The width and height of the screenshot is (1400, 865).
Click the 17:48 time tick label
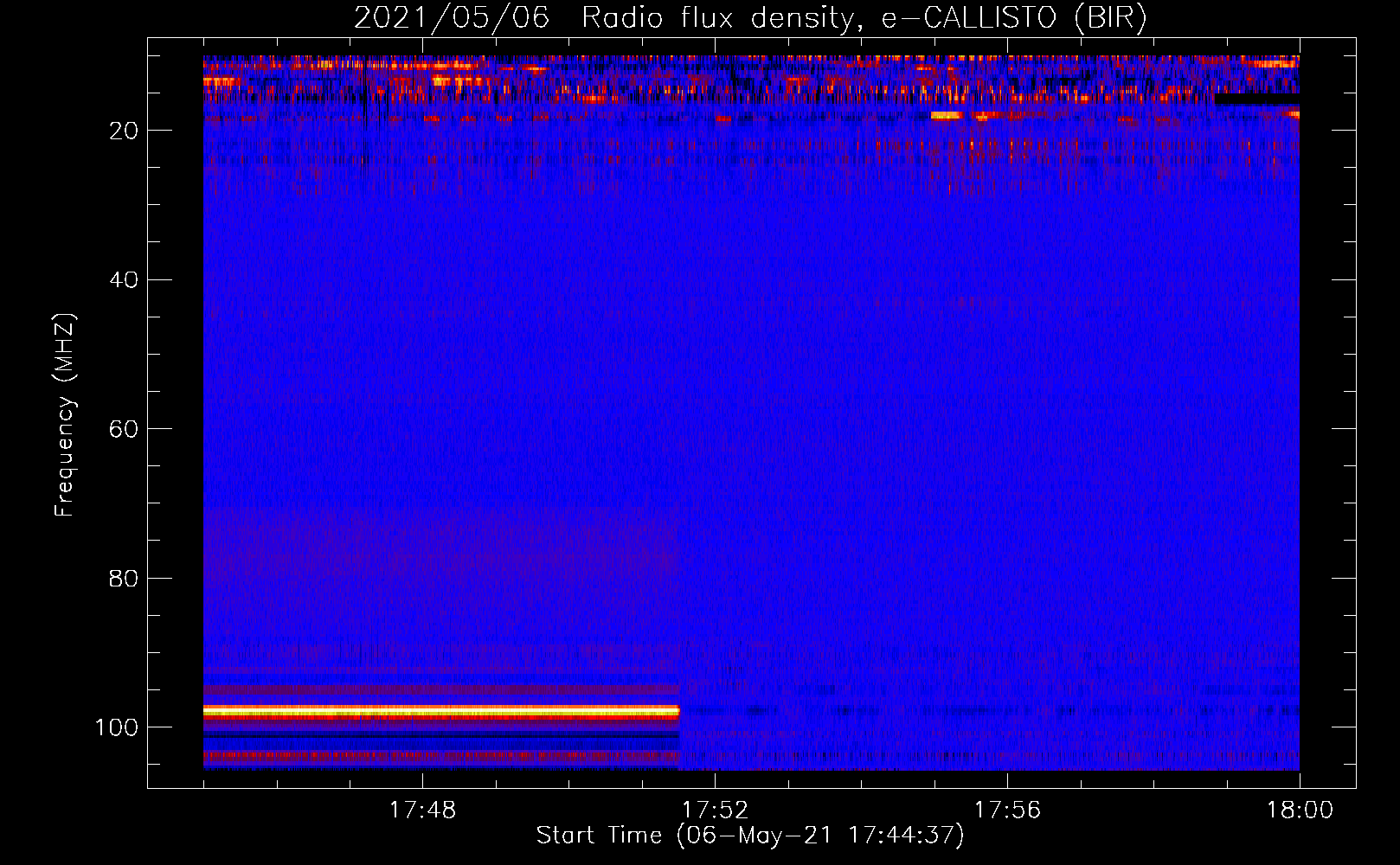coord(422,811)
